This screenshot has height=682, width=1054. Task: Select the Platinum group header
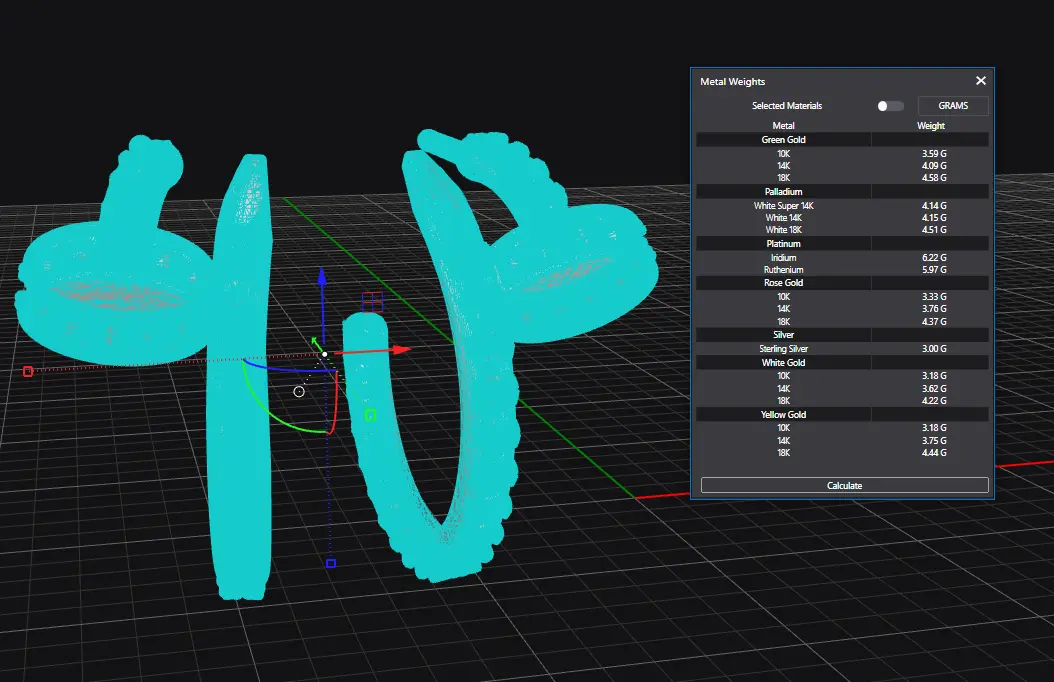783,244
